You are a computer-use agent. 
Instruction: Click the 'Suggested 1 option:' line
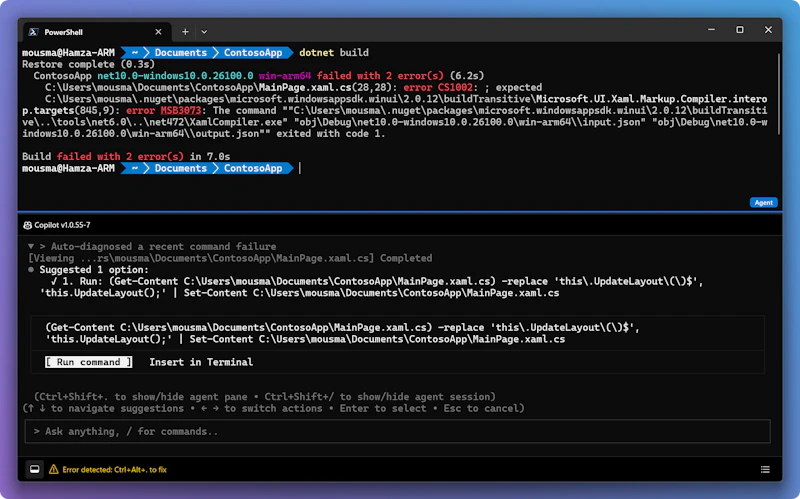click(94, 269)
